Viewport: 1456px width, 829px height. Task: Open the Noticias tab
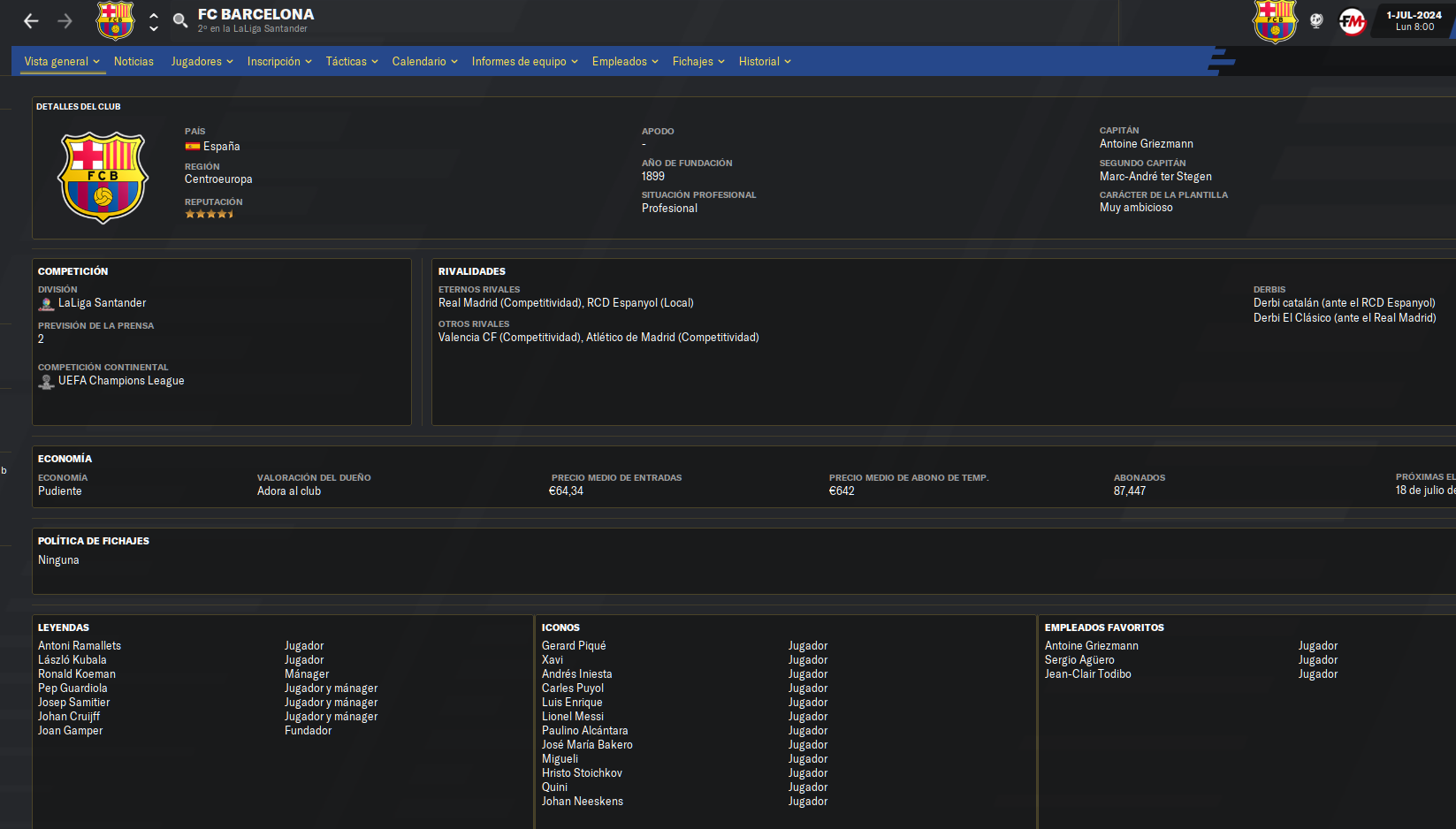click(133, 61)
